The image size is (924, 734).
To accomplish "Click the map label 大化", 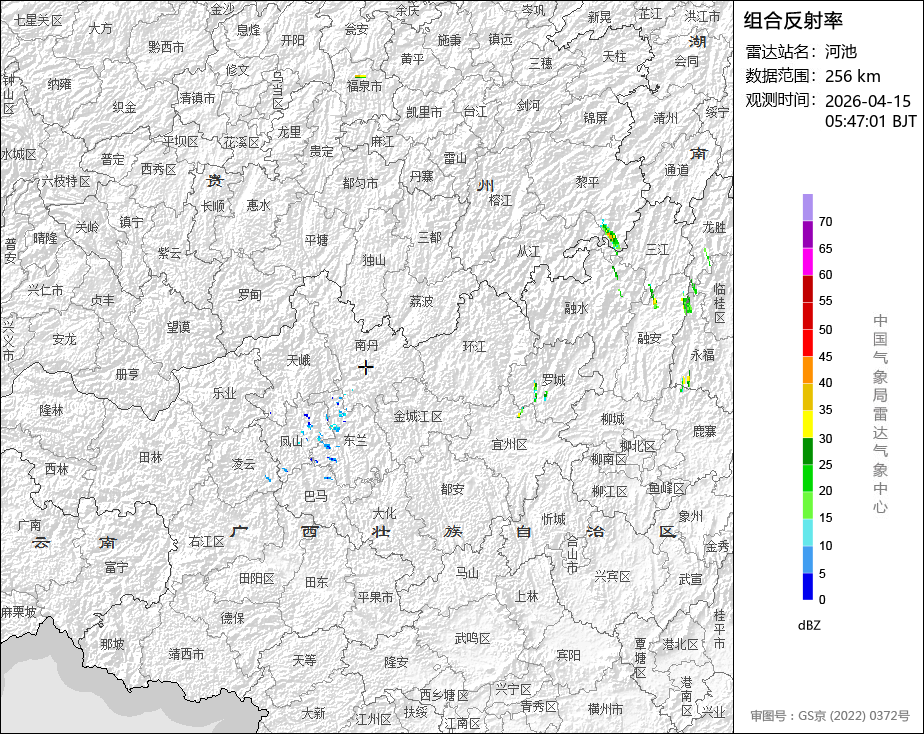I will [x=384, y=513].
